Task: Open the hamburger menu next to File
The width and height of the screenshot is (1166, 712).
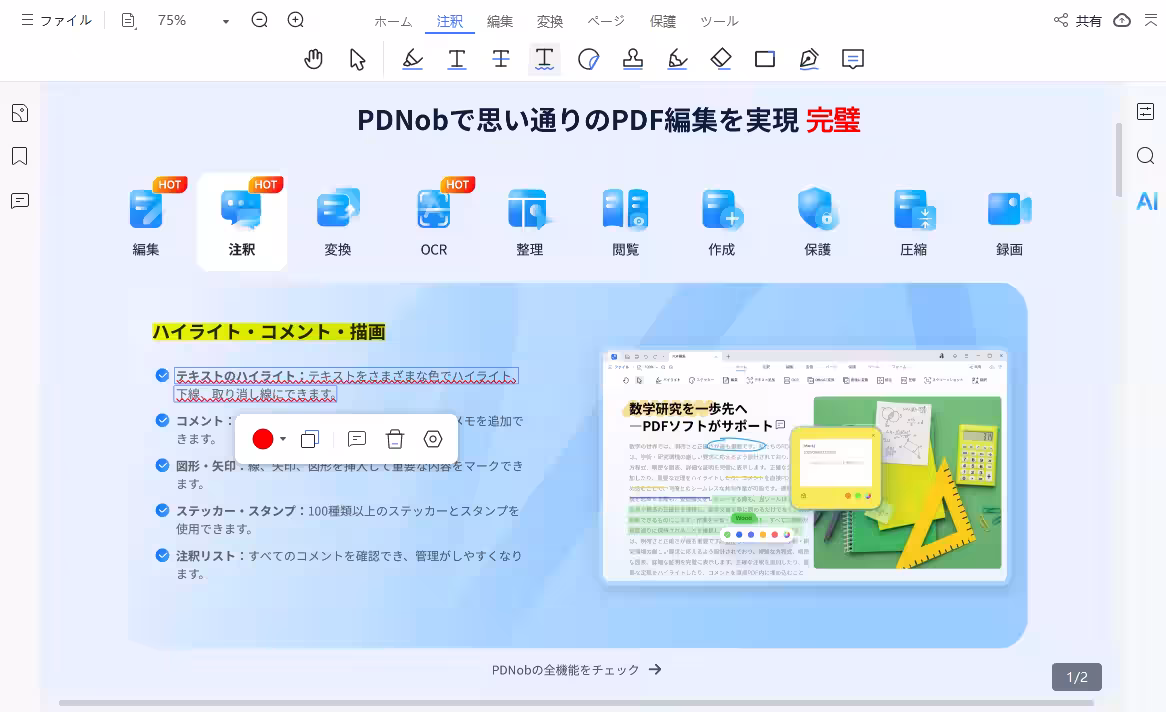Action: click(x=27, y=20)
